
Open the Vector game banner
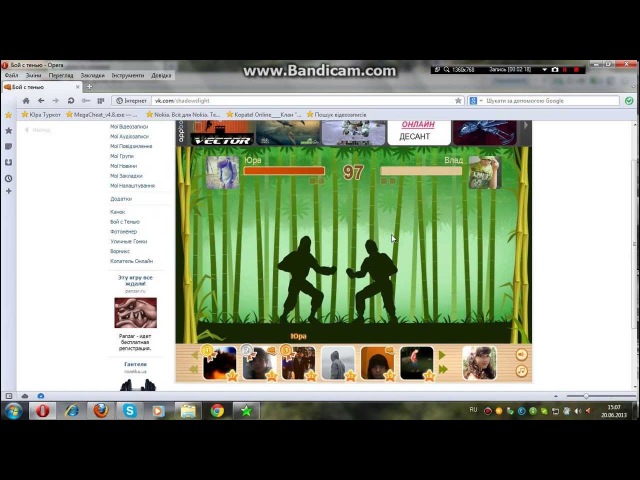(x=222, y=133)
